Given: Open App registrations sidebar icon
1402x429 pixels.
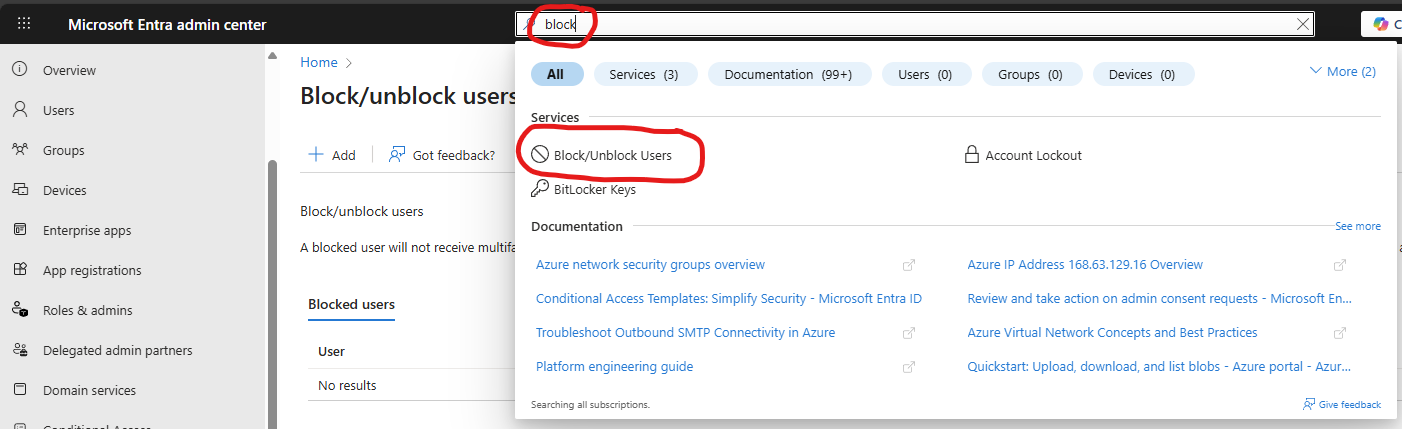Looking at the screenshot, I should 19,270.
